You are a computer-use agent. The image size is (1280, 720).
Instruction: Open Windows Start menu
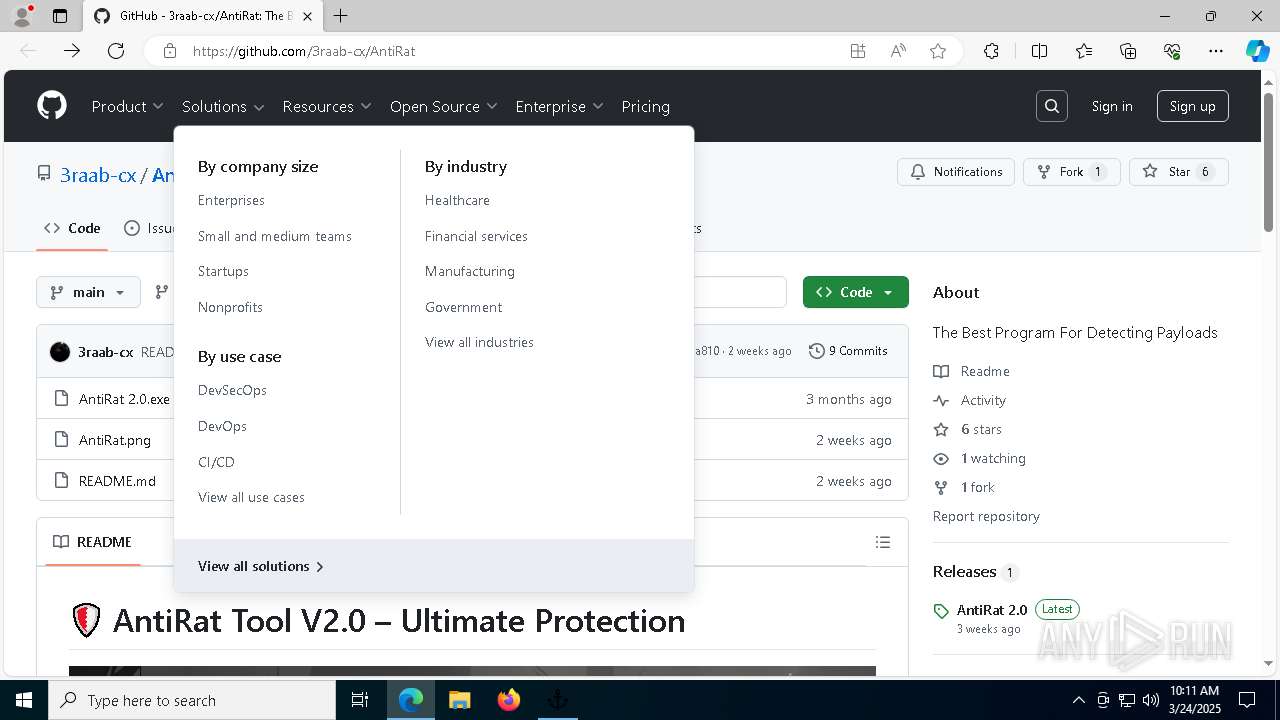tap(24, 700)
